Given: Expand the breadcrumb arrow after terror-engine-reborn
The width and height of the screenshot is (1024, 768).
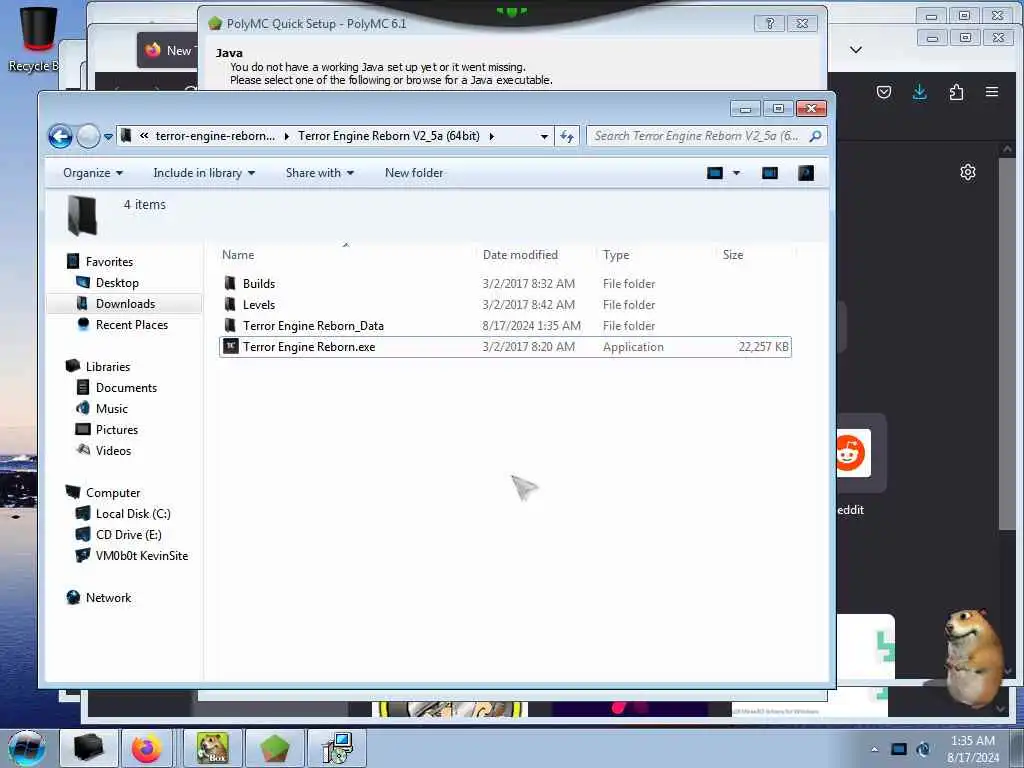Looking at the screenshot, I should (x=286, y=136).
